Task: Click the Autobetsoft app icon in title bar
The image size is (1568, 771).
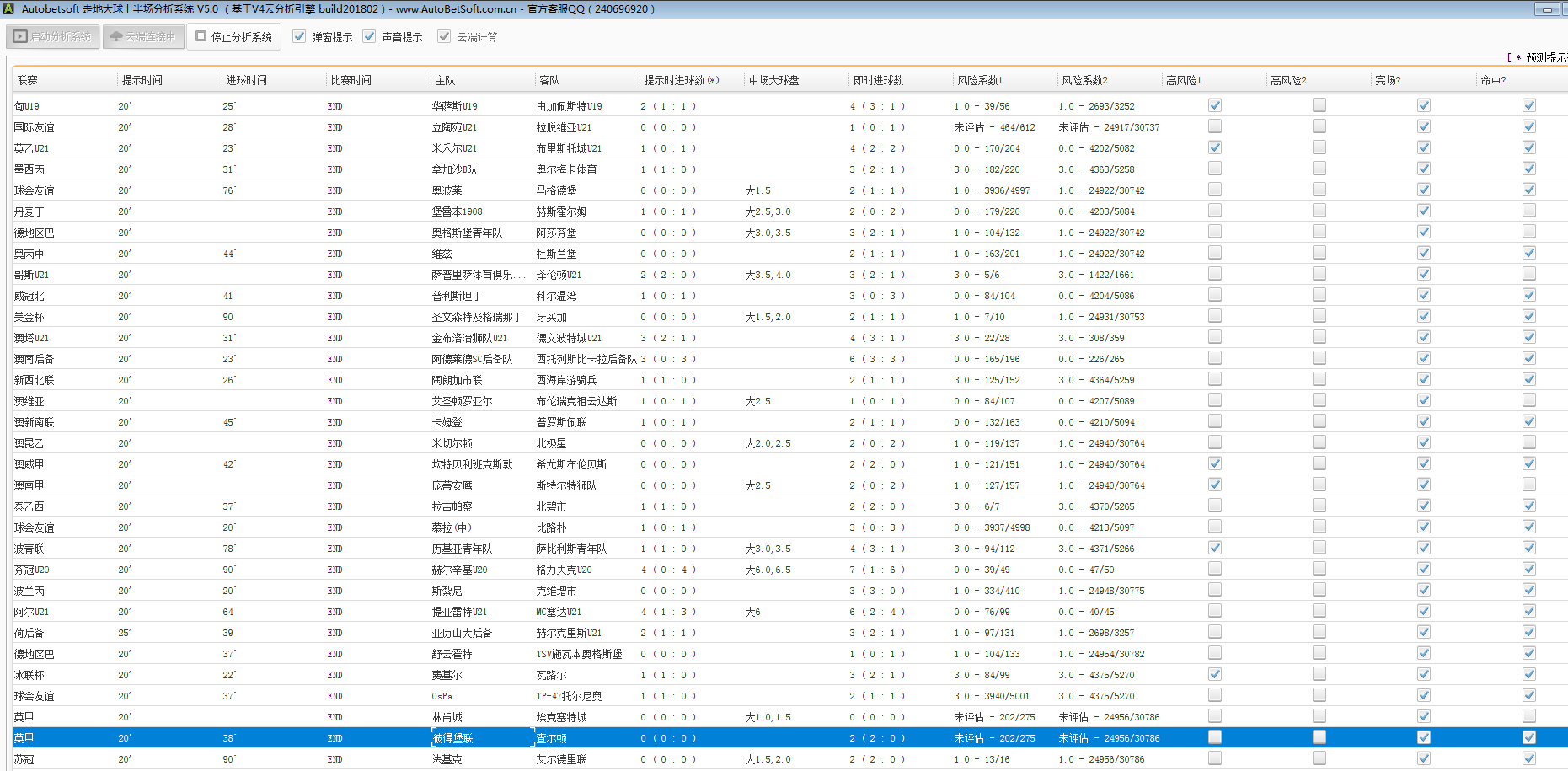Action: coord(8,9)
